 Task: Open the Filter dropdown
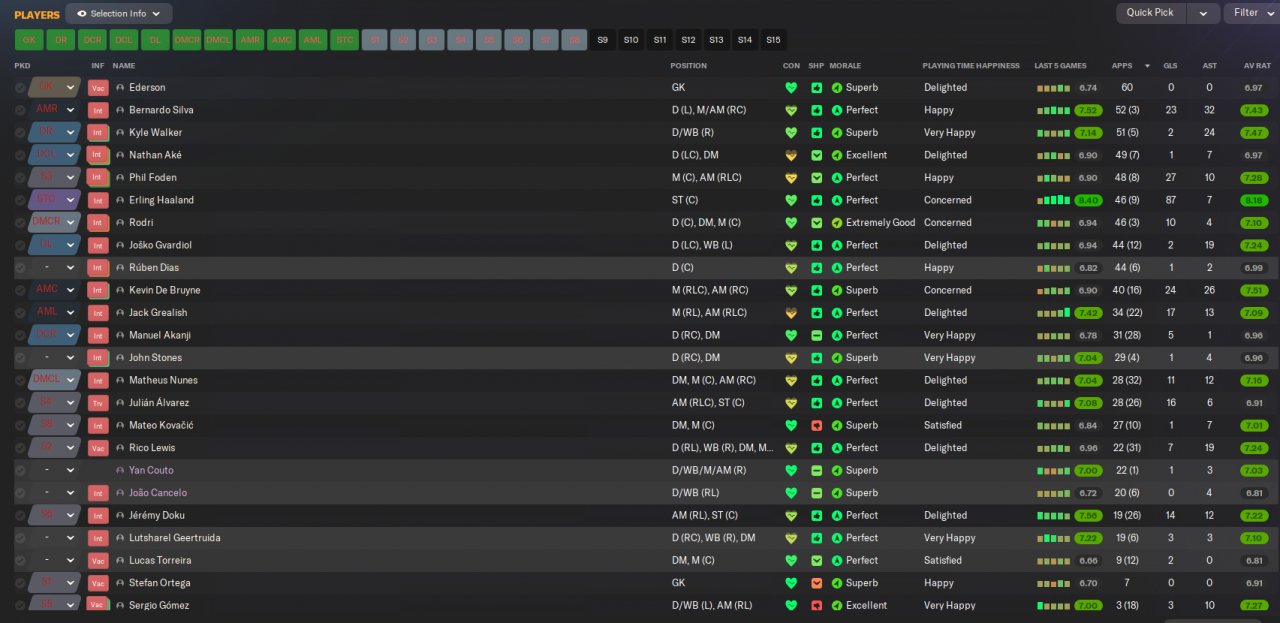[1252, 13]
